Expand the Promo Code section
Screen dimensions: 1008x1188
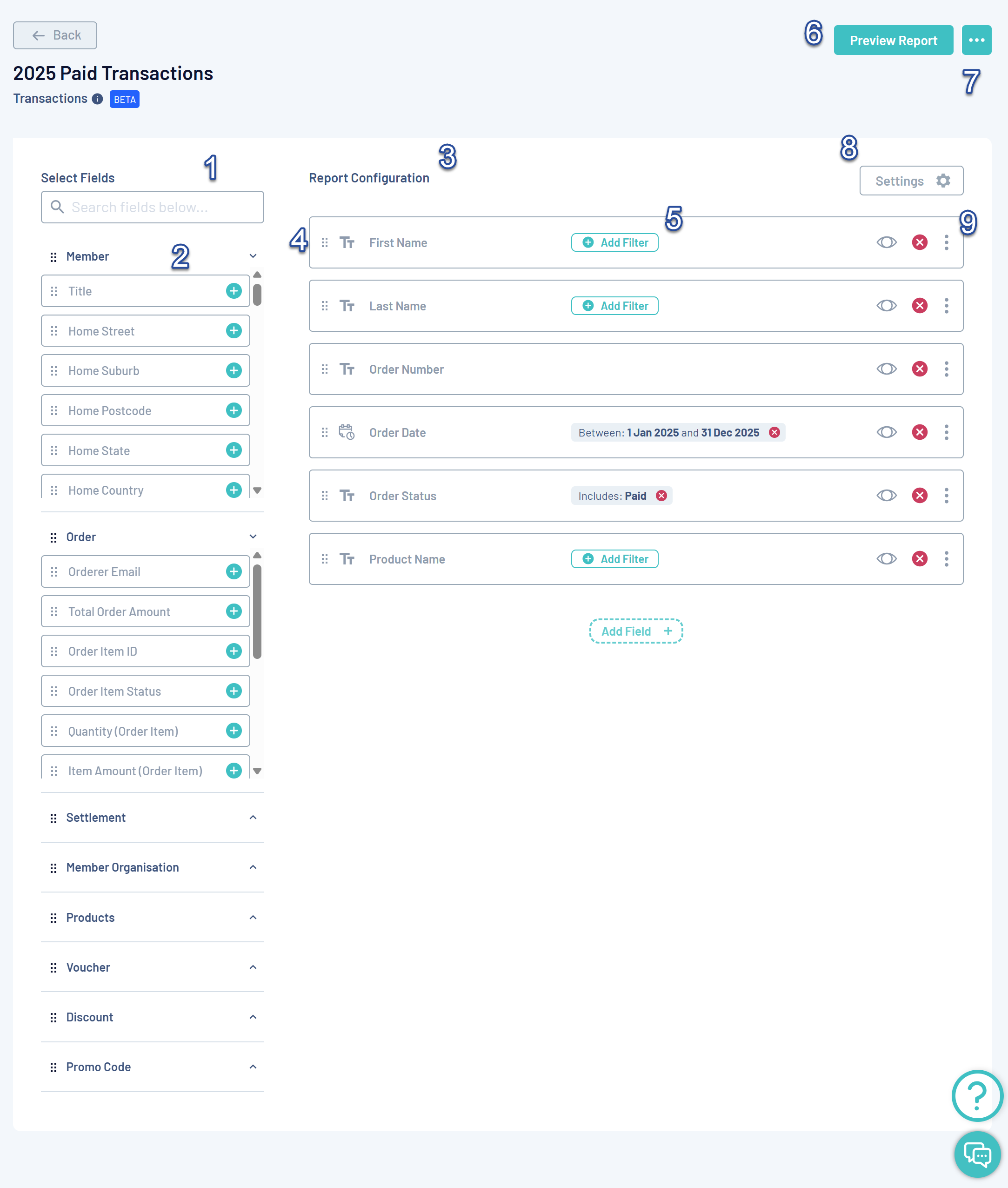[x=253, y=1067]
